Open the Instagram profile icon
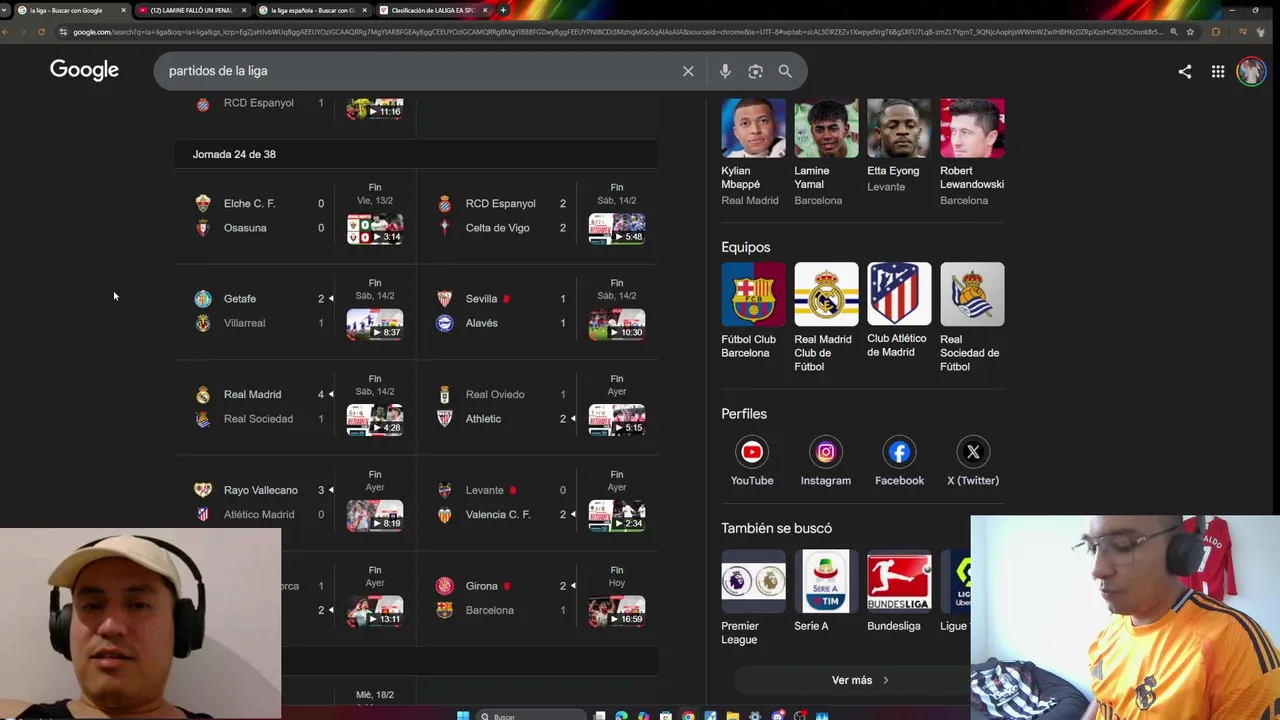The height and width of the screenshot is (720, 1280). pos(826,452)
